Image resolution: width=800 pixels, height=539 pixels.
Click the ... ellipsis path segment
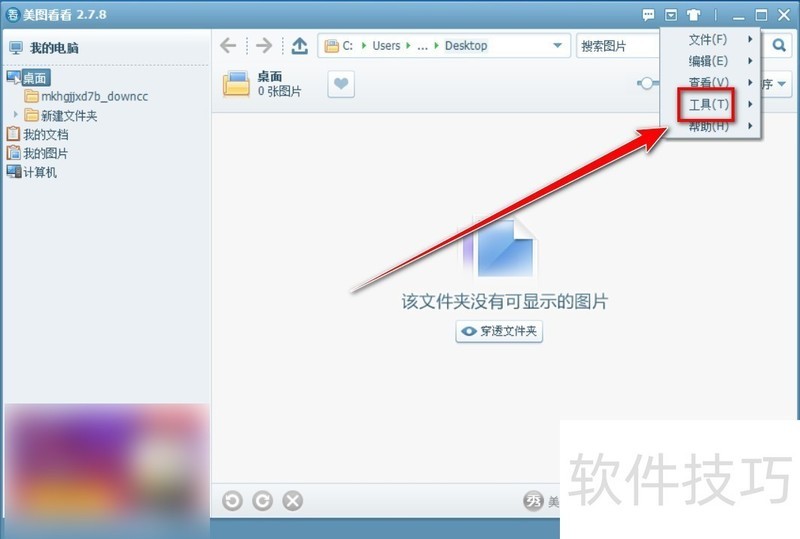(422, 46)
